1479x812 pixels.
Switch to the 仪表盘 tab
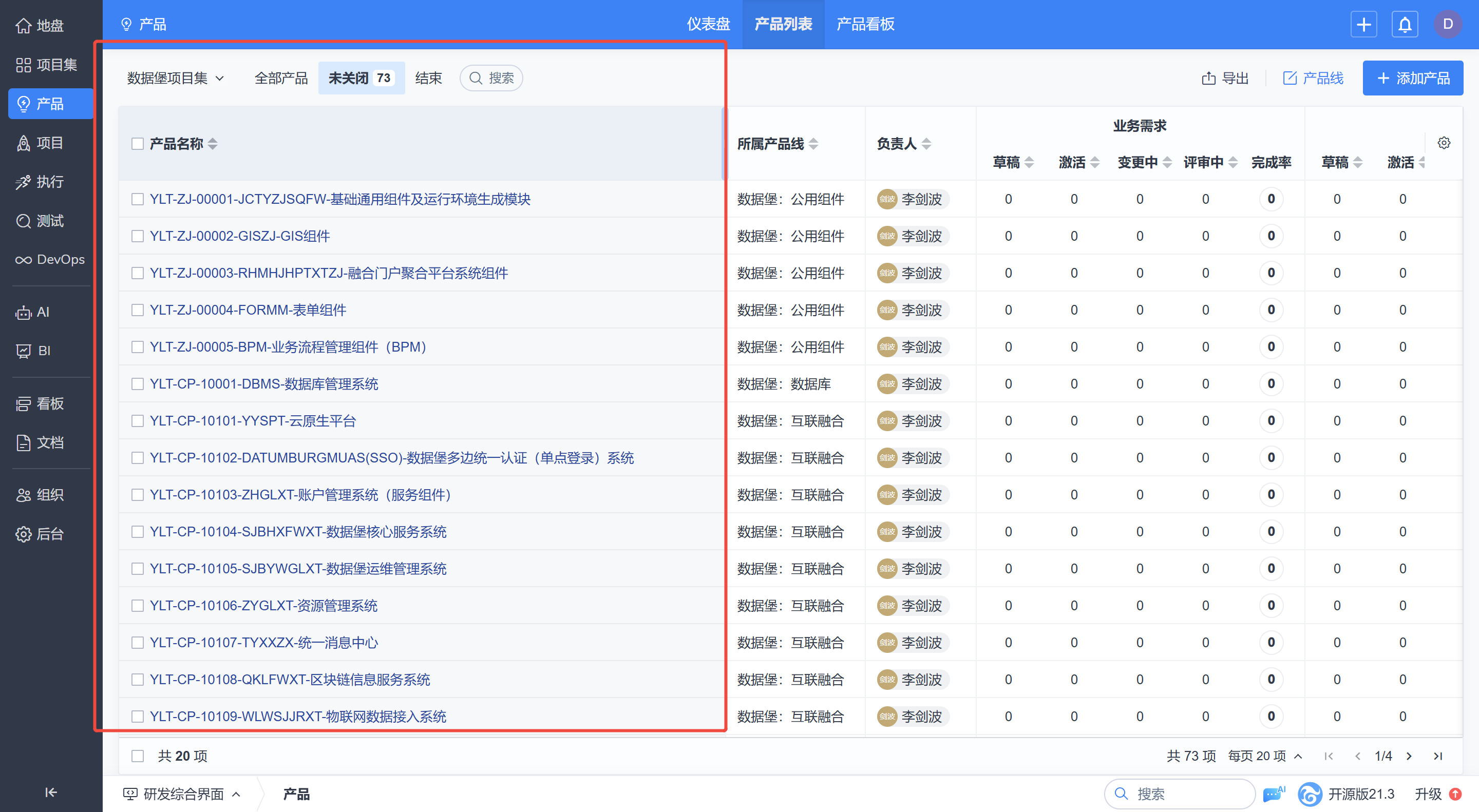click(709, 24)
